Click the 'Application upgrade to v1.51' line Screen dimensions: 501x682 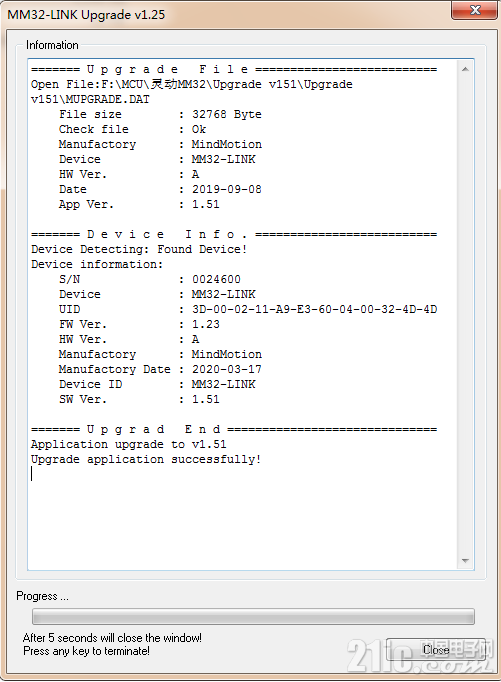click(x=128, y=445)
